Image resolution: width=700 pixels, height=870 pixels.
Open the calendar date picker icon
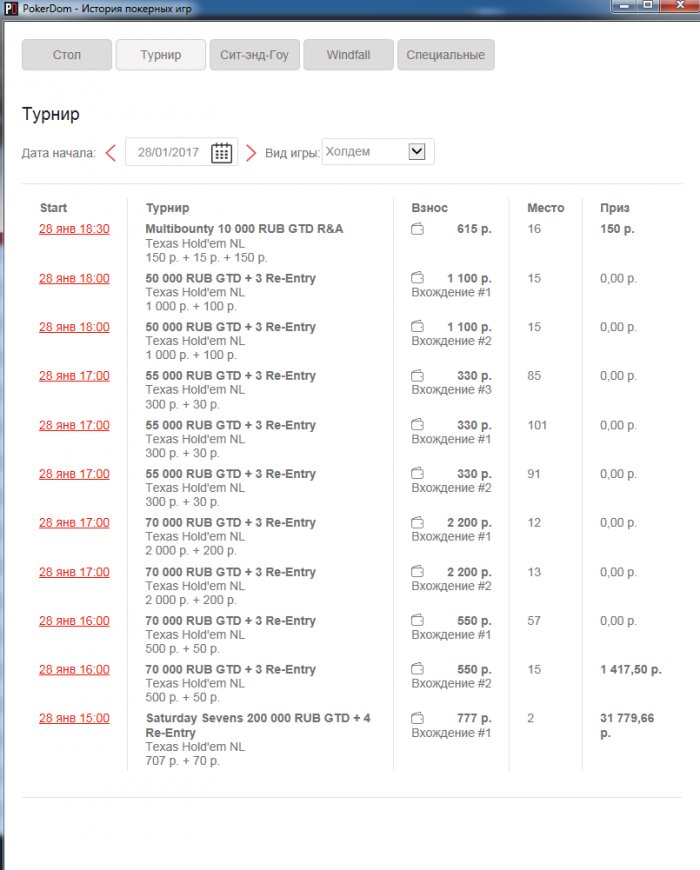click(222, 153)
